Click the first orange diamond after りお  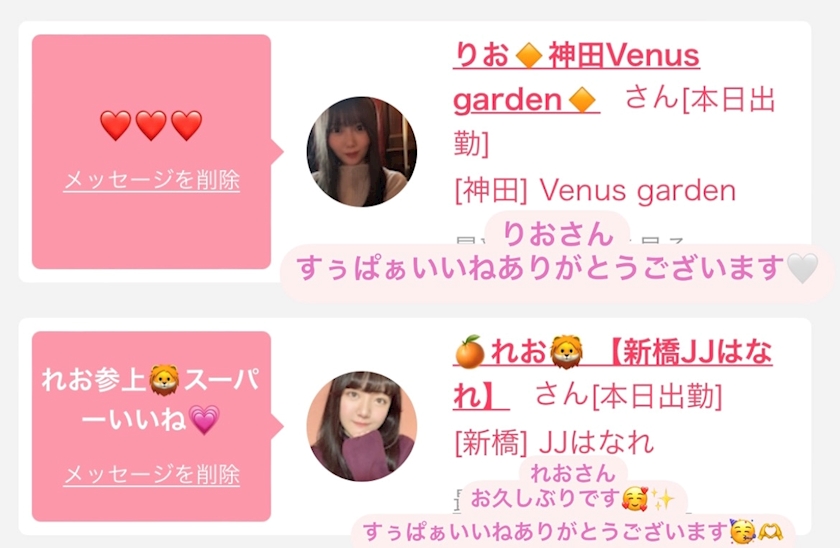(529, 55)
